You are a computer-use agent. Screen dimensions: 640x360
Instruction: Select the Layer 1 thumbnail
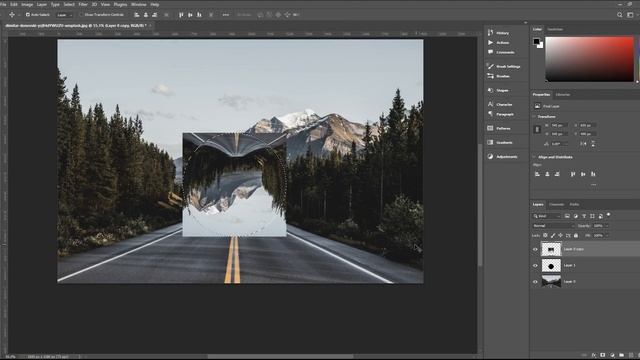pos(551,266)
